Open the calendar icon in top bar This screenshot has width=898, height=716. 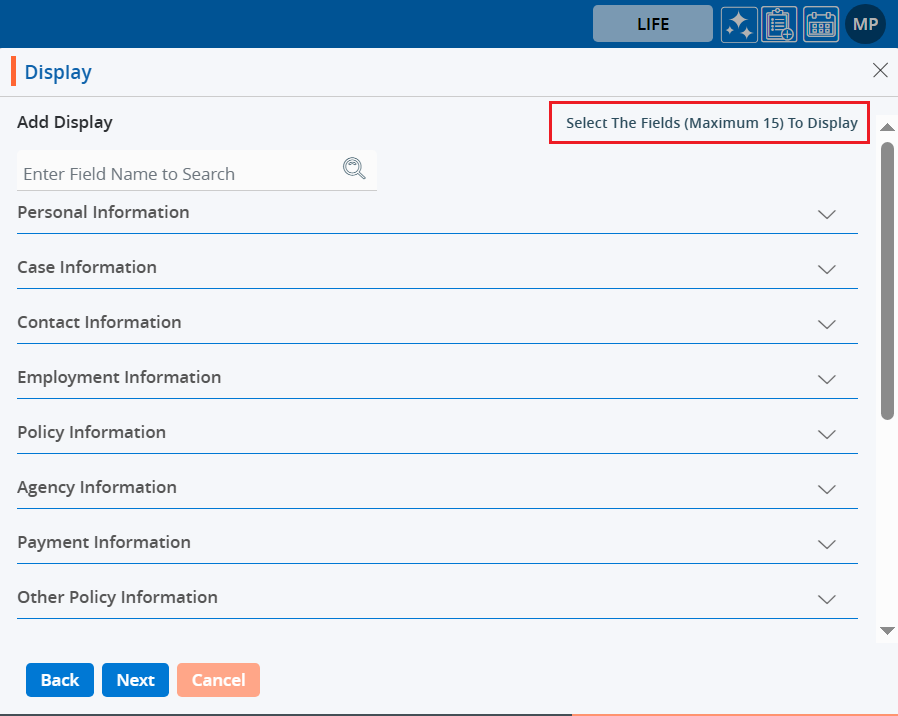[x=821, y=24]
